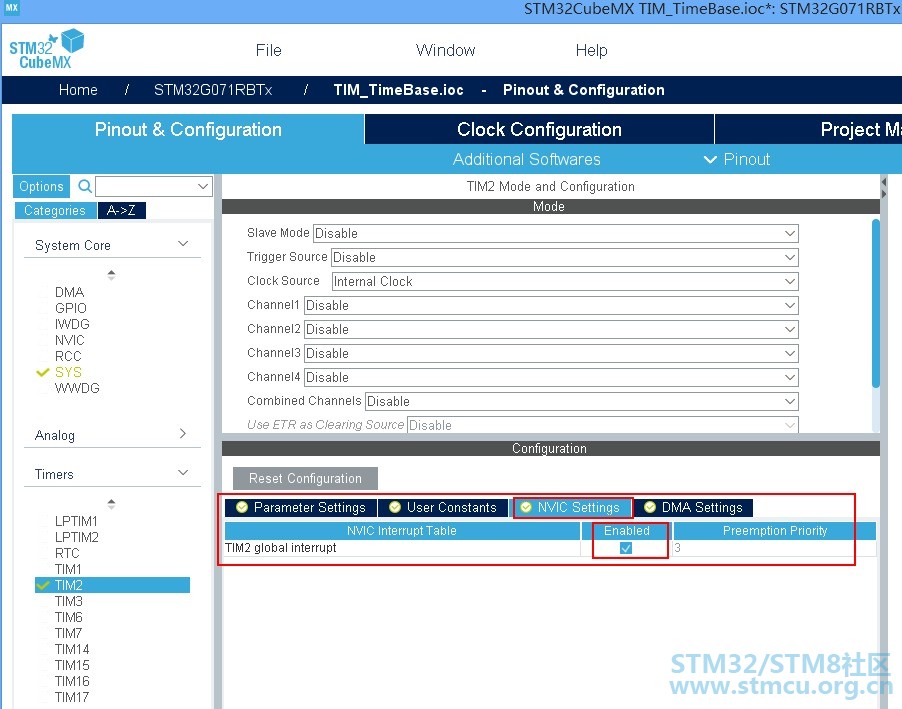Open the Combined Channels dropdown
The image size is (902, 709).
[x=582, y=401]
